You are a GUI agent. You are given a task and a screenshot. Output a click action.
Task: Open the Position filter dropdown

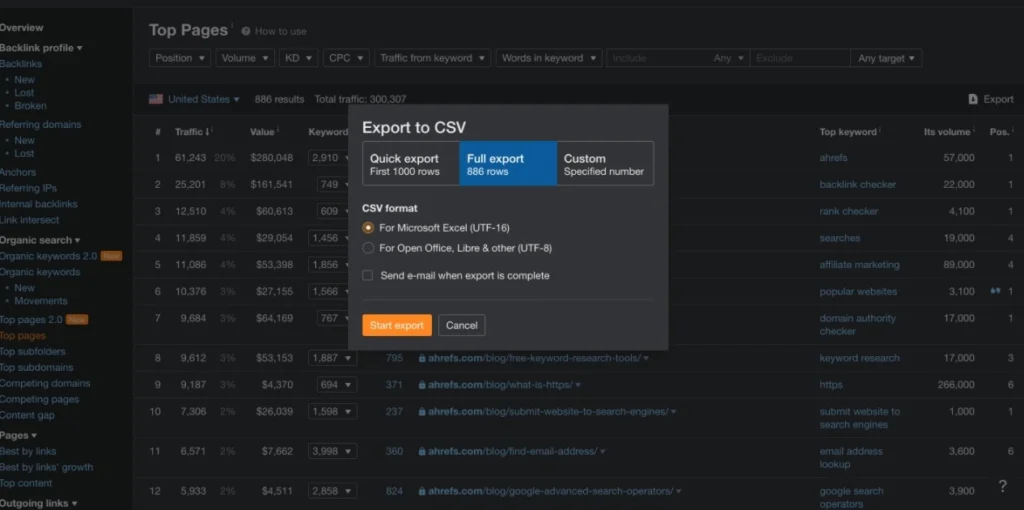[181, 58]
